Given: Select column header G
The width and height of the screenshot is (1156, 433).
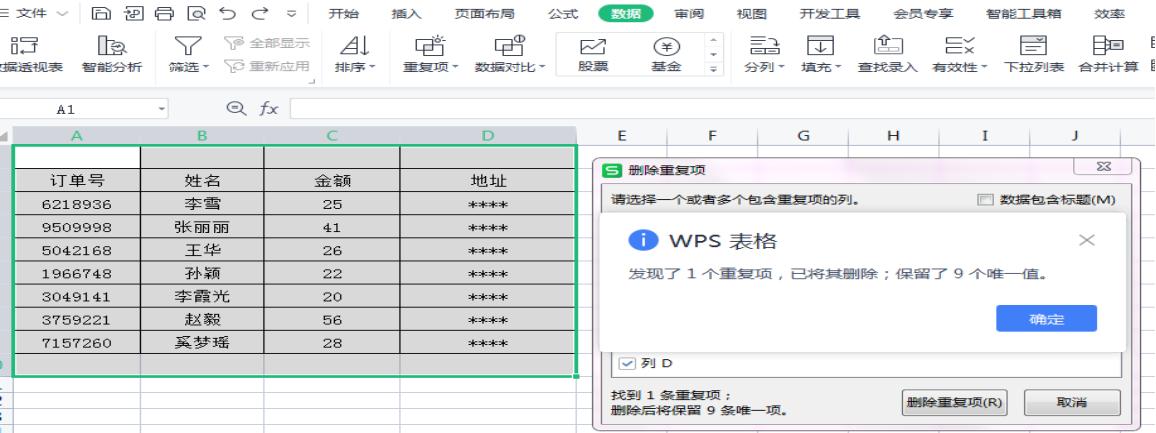Looking at the screenshot, I should (x=804, y=136).
